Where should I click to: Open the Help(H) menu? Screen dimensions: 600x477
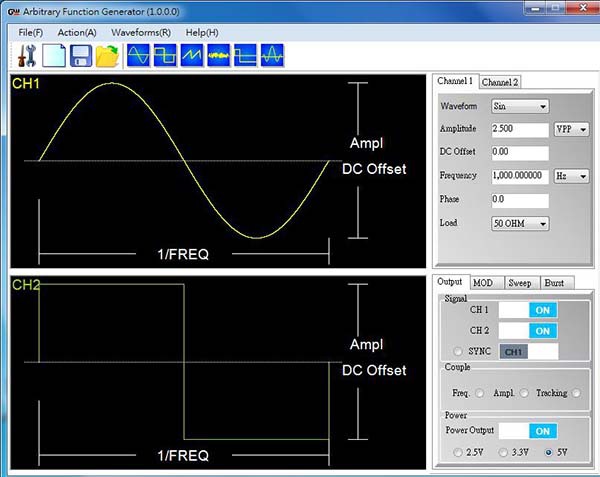[202, 33]
